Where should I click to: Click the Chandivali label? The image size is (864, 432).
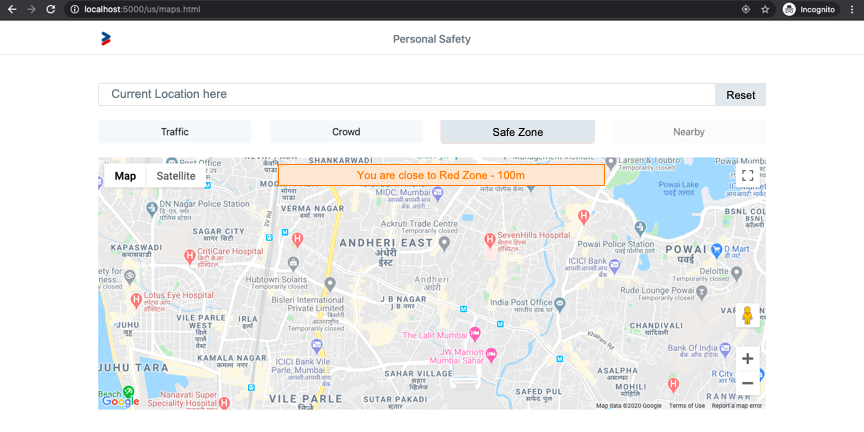(656, 325)
